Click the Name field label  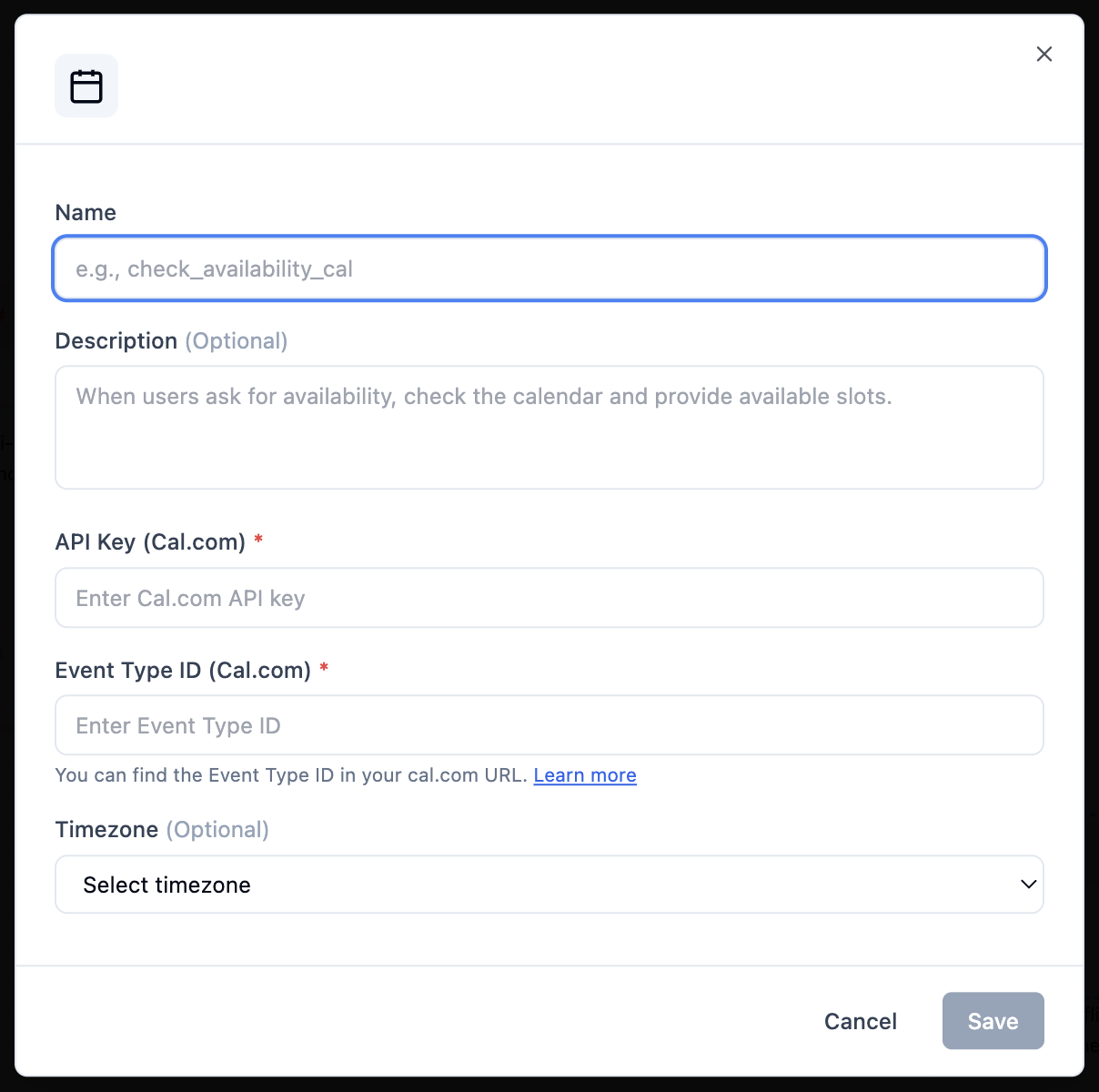(86, 212)
